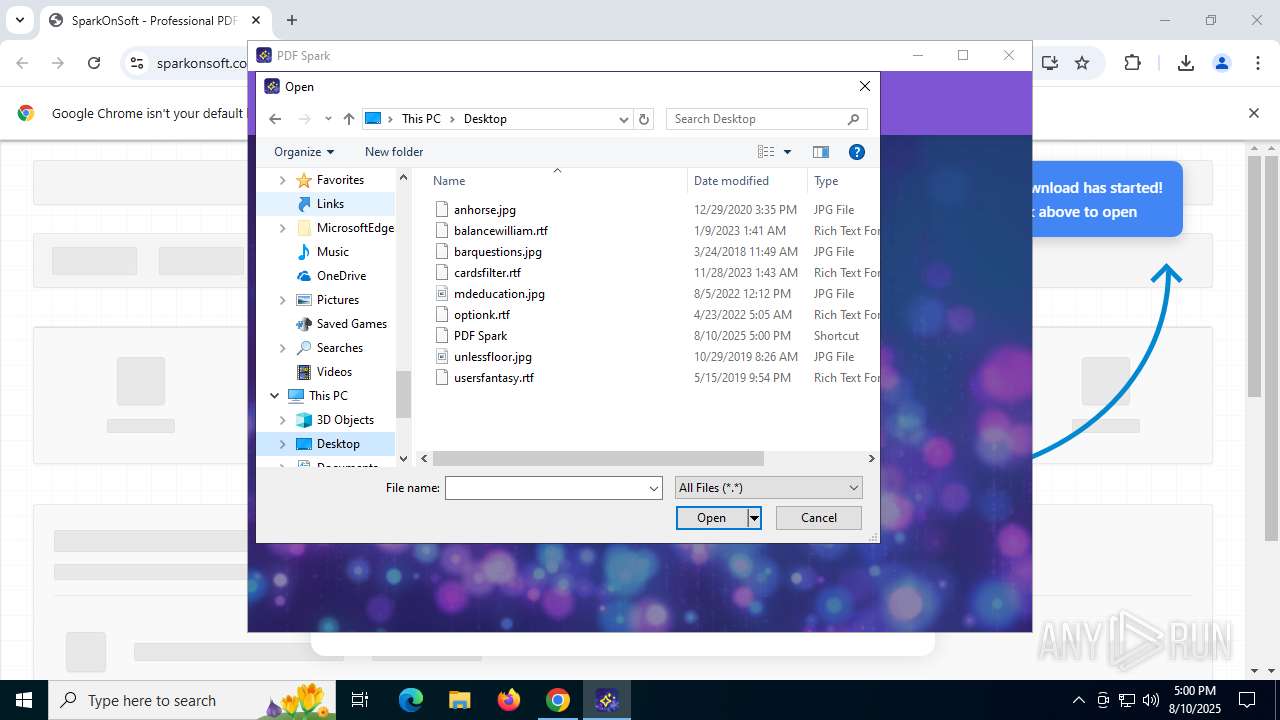Image resolution: width=1280 pixels, height=720 pixels.
Task: Open Chrome profile avatar
Action: 1222,63
